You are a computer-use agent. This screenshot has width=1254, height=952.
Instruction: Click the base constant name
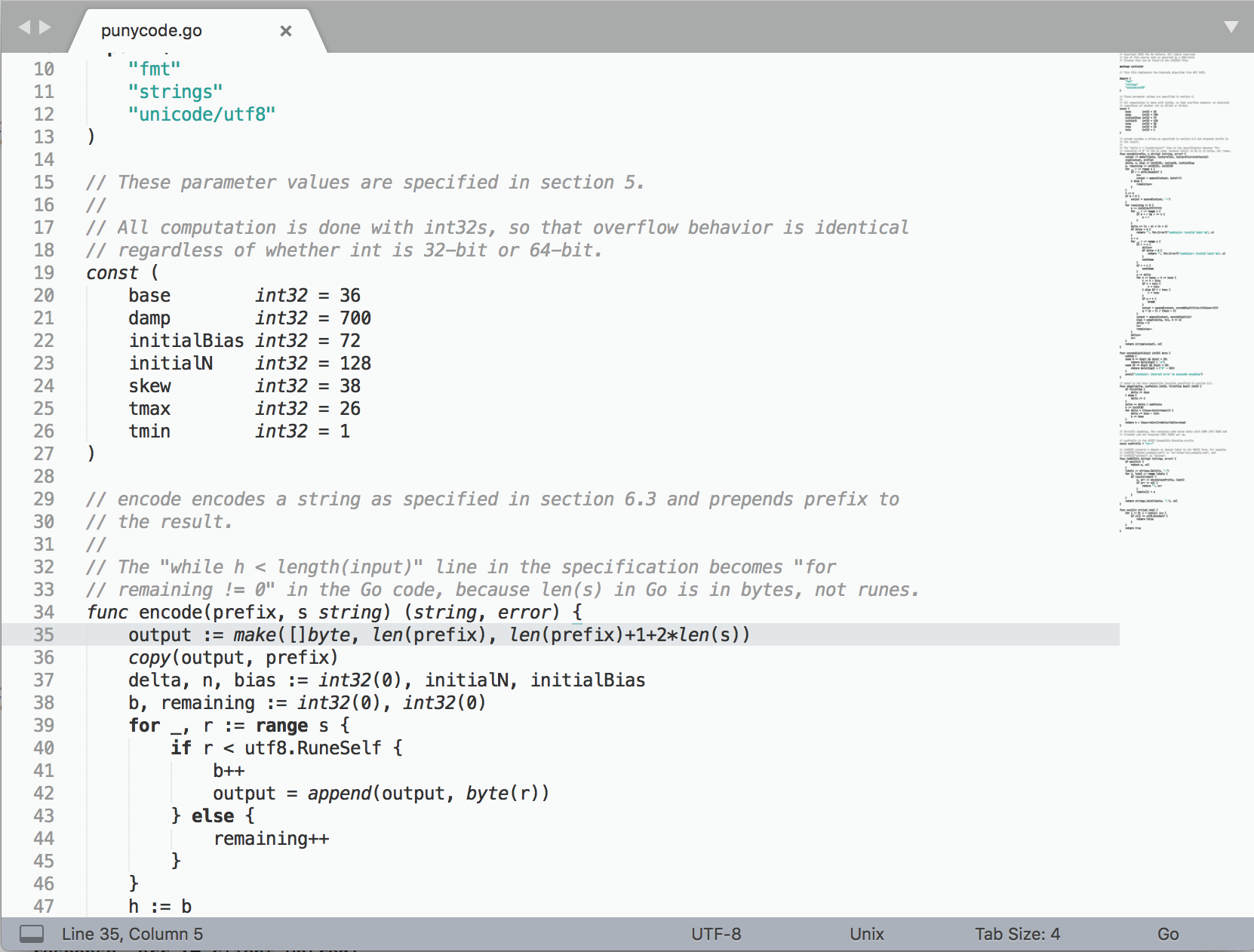[149, 296]
